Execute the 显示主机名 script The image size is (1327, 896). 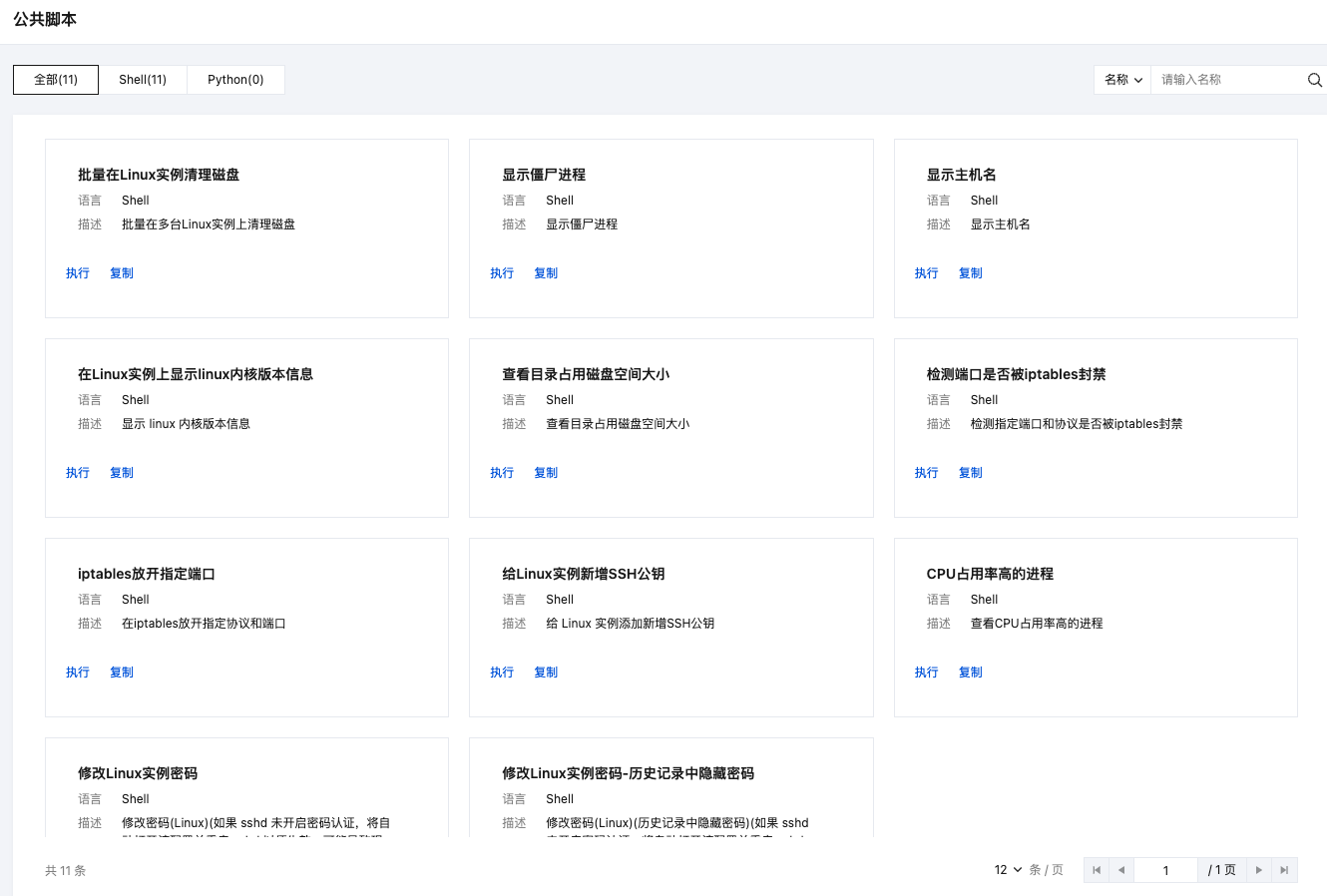coord(926,273)
